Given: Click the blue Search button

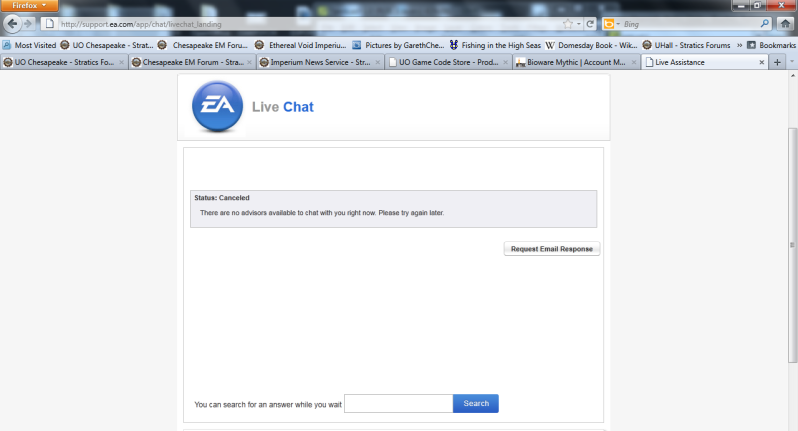Looking at the screenshot, I should point(476,404).
